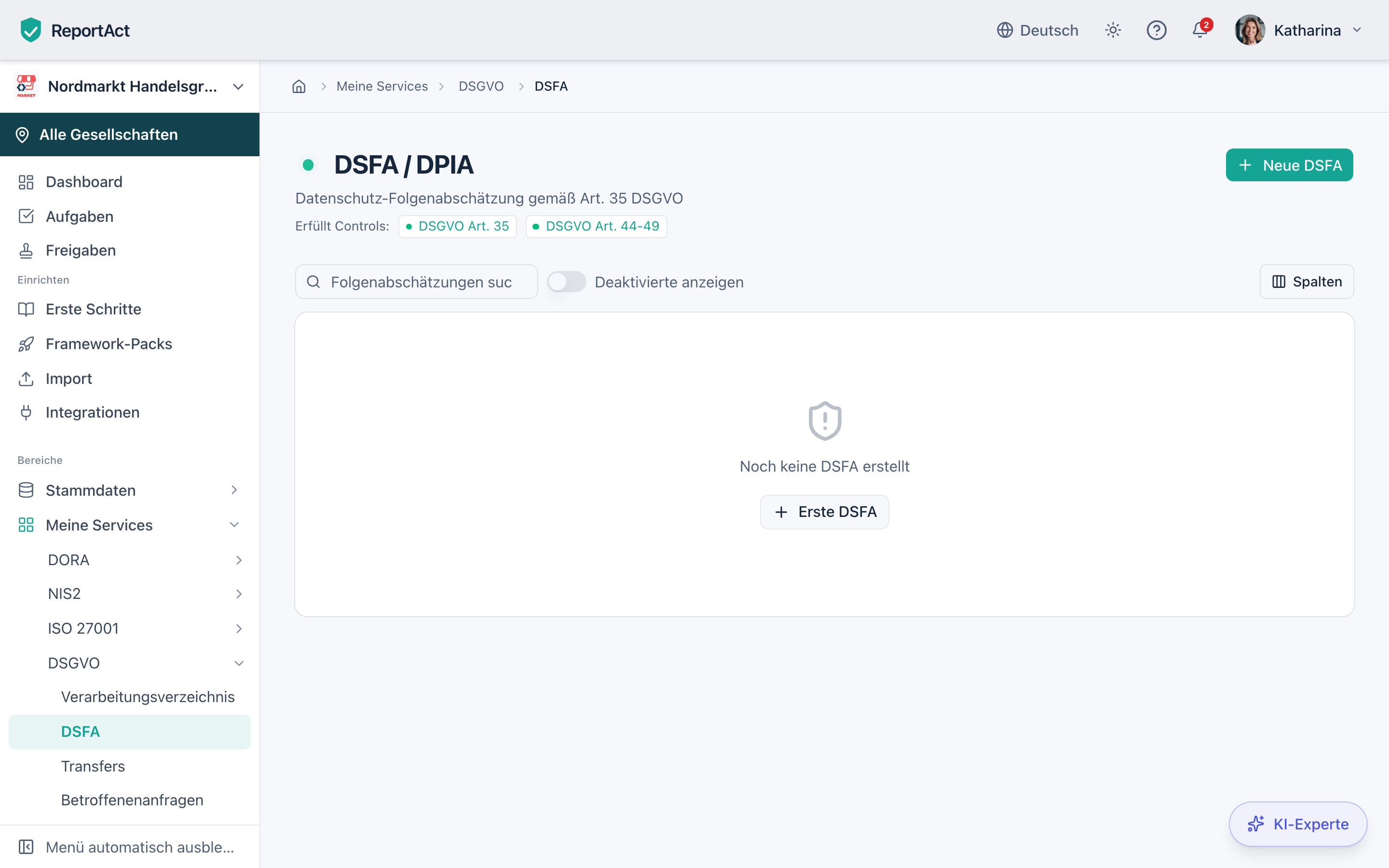The image size is (1389, 868).
Task: Expand the Nordmarkt Handelsgruppe company dropdown
Action: click(x=238, y=87)
